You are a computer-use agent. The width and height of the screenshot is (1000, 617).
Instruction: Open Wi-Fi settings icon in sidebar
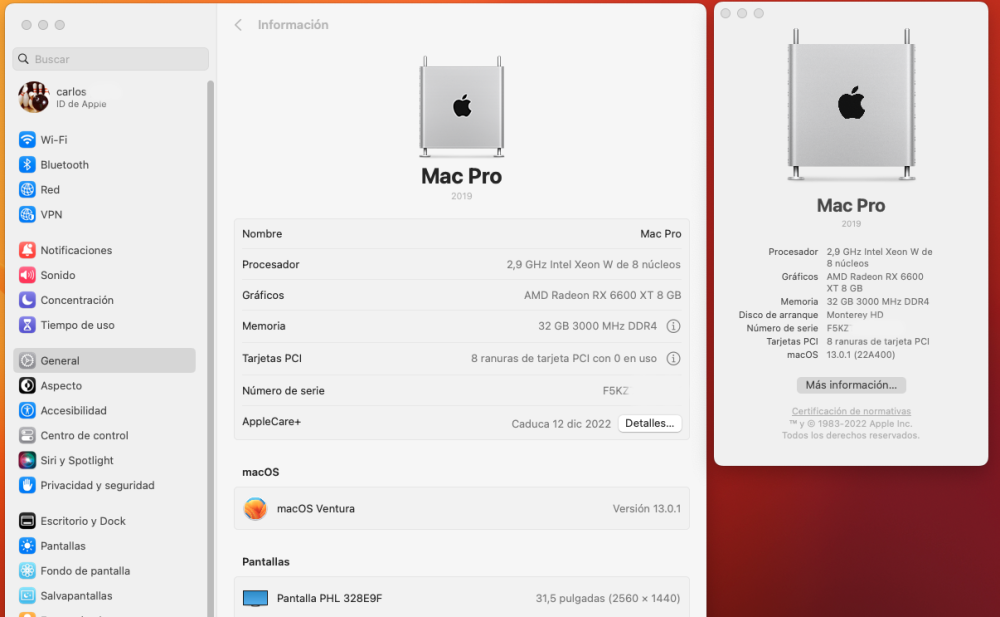click(x=27, y=139)
